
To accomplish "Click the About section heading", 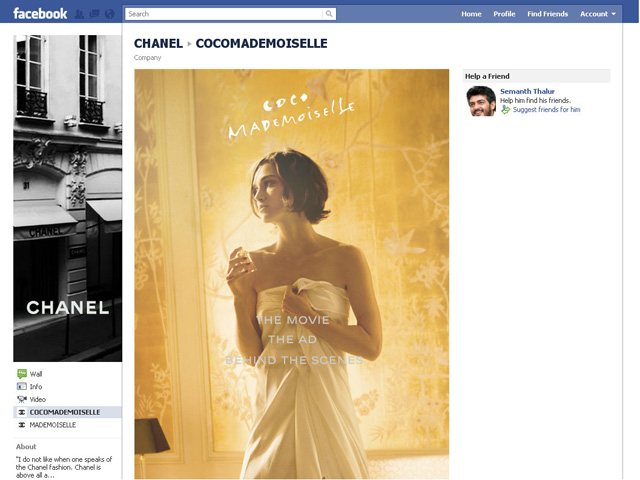I will [x=26, y=447].
